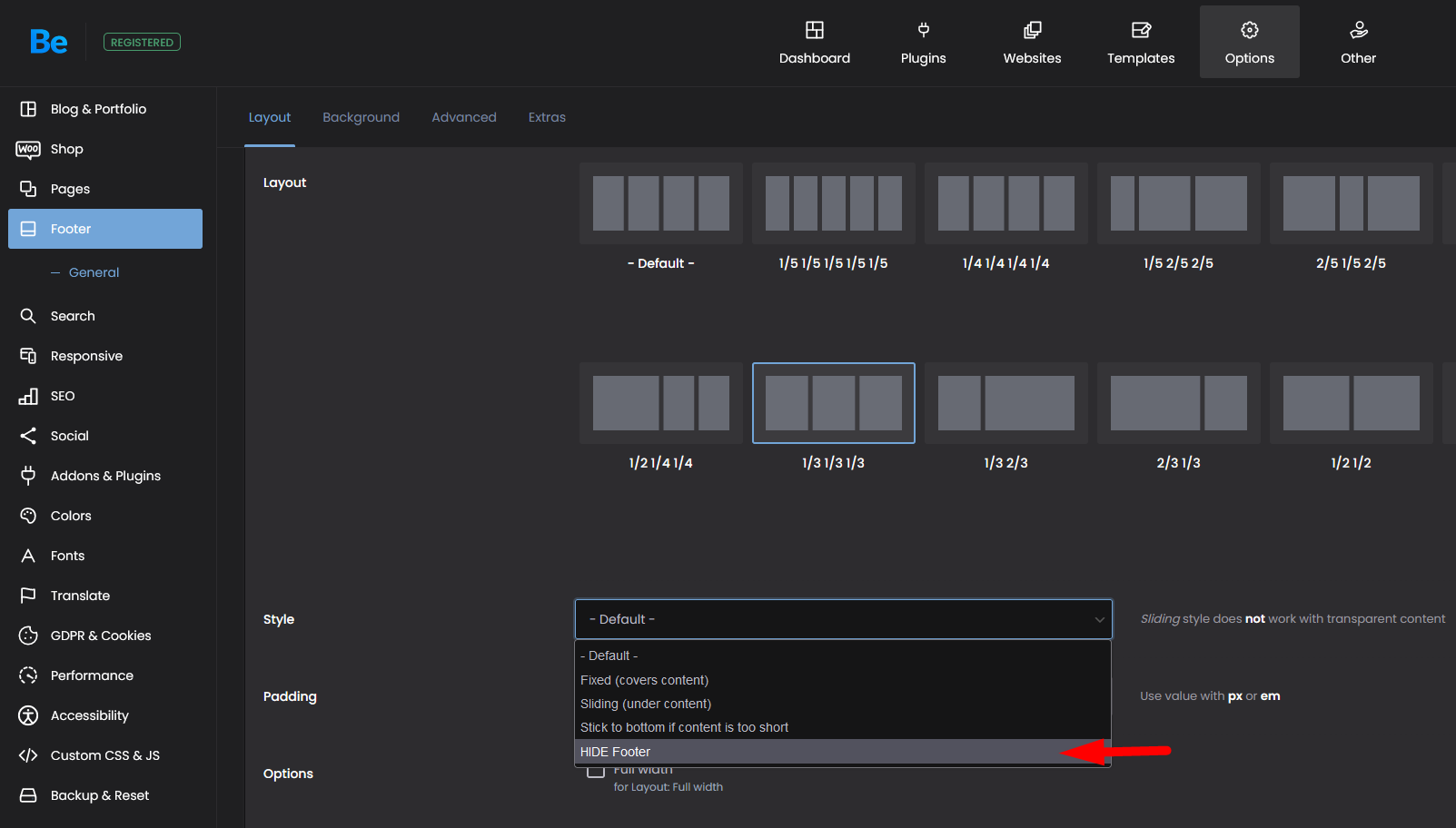The height and width of the screenshot is (828, 1456).
Task: Open General under Footer
Action: tap(94, 272)
